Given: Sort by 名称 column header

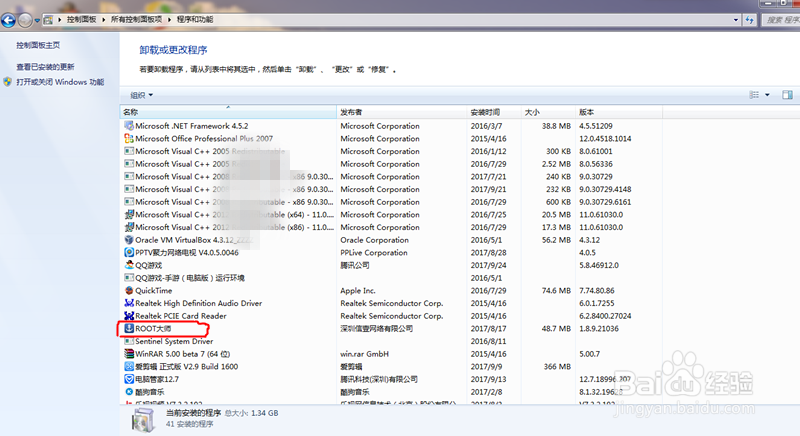Looking at the screenshot, I should 228,112.
